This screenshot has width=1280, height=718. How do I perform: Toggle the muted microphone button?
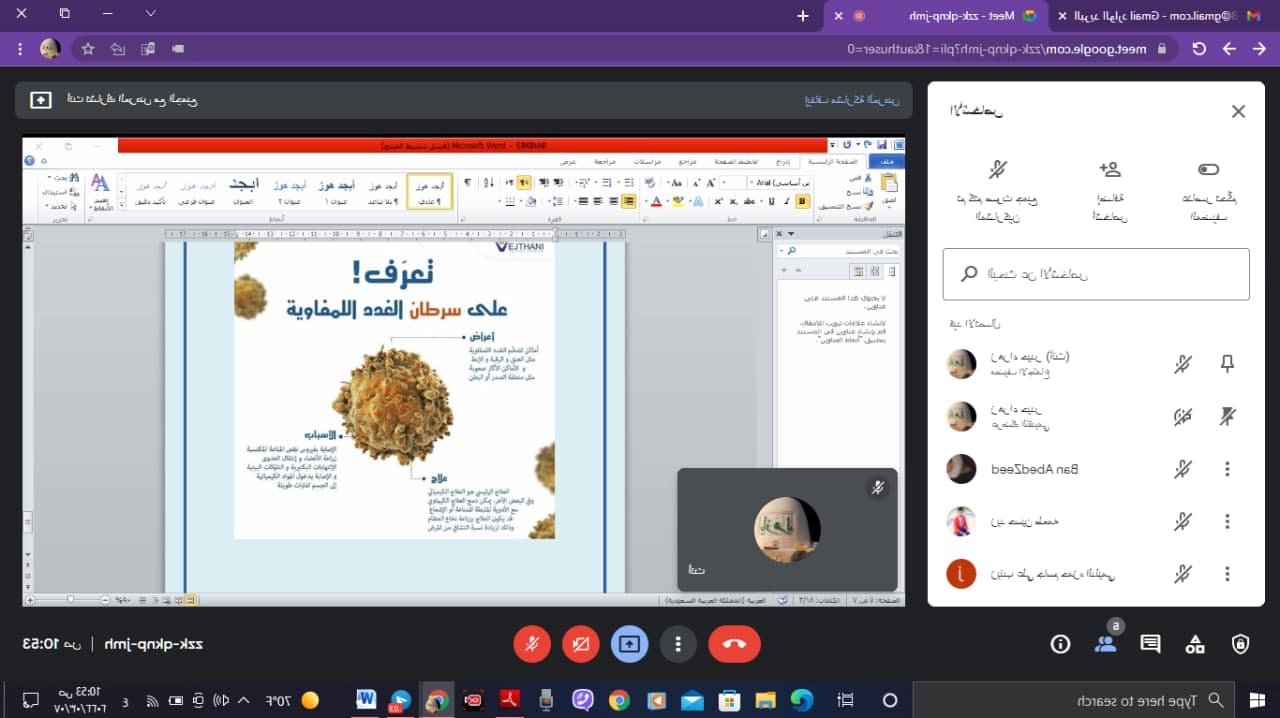(x=532, y=644)
